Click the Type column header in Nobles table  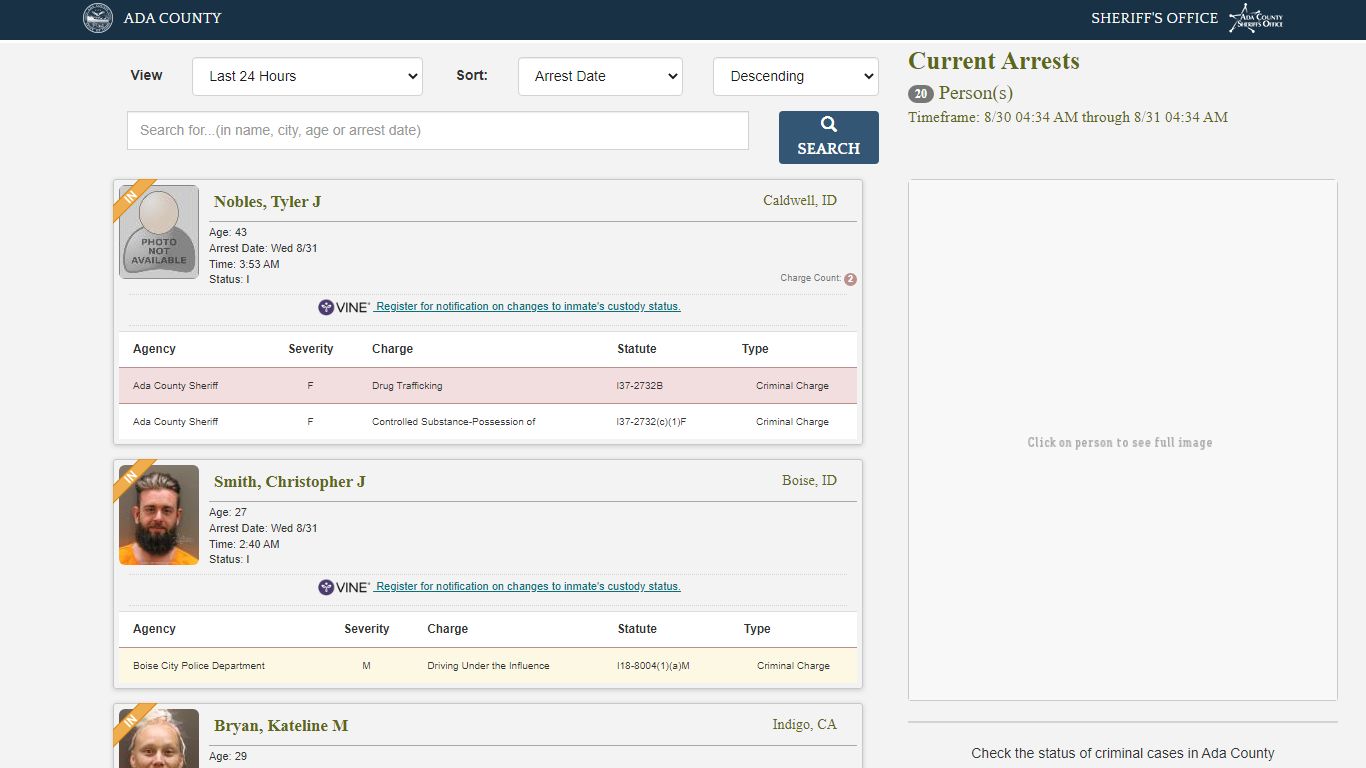pyautogui.click(x=755, y=349)
